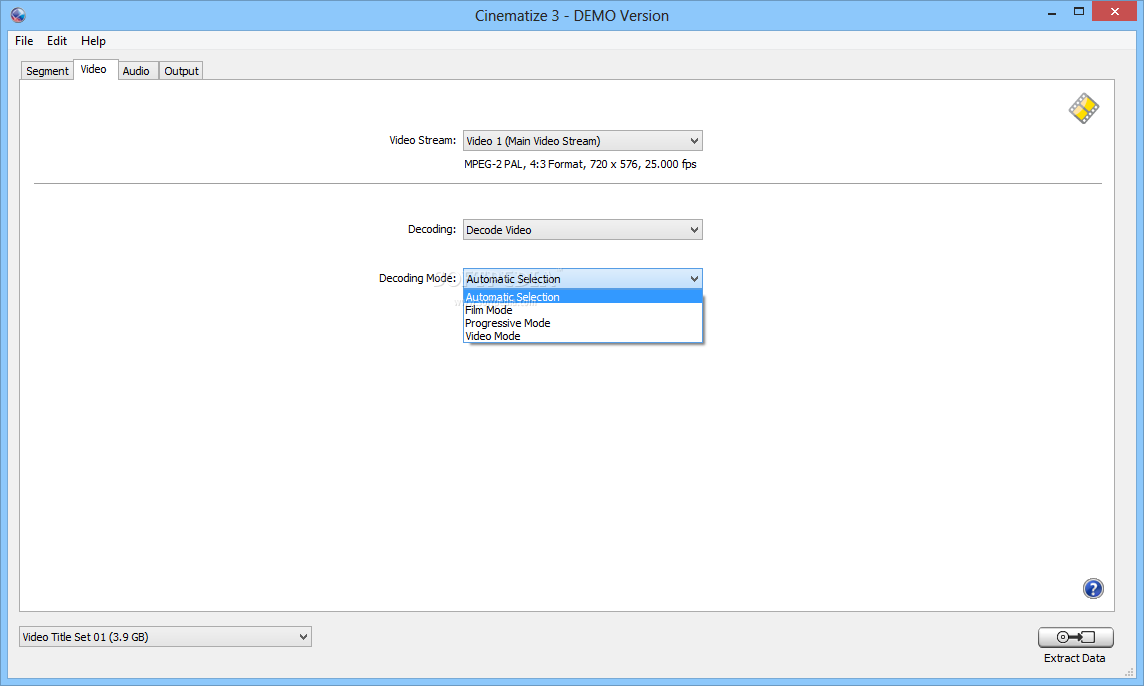Click the Extract Data label

(1075, 658)
